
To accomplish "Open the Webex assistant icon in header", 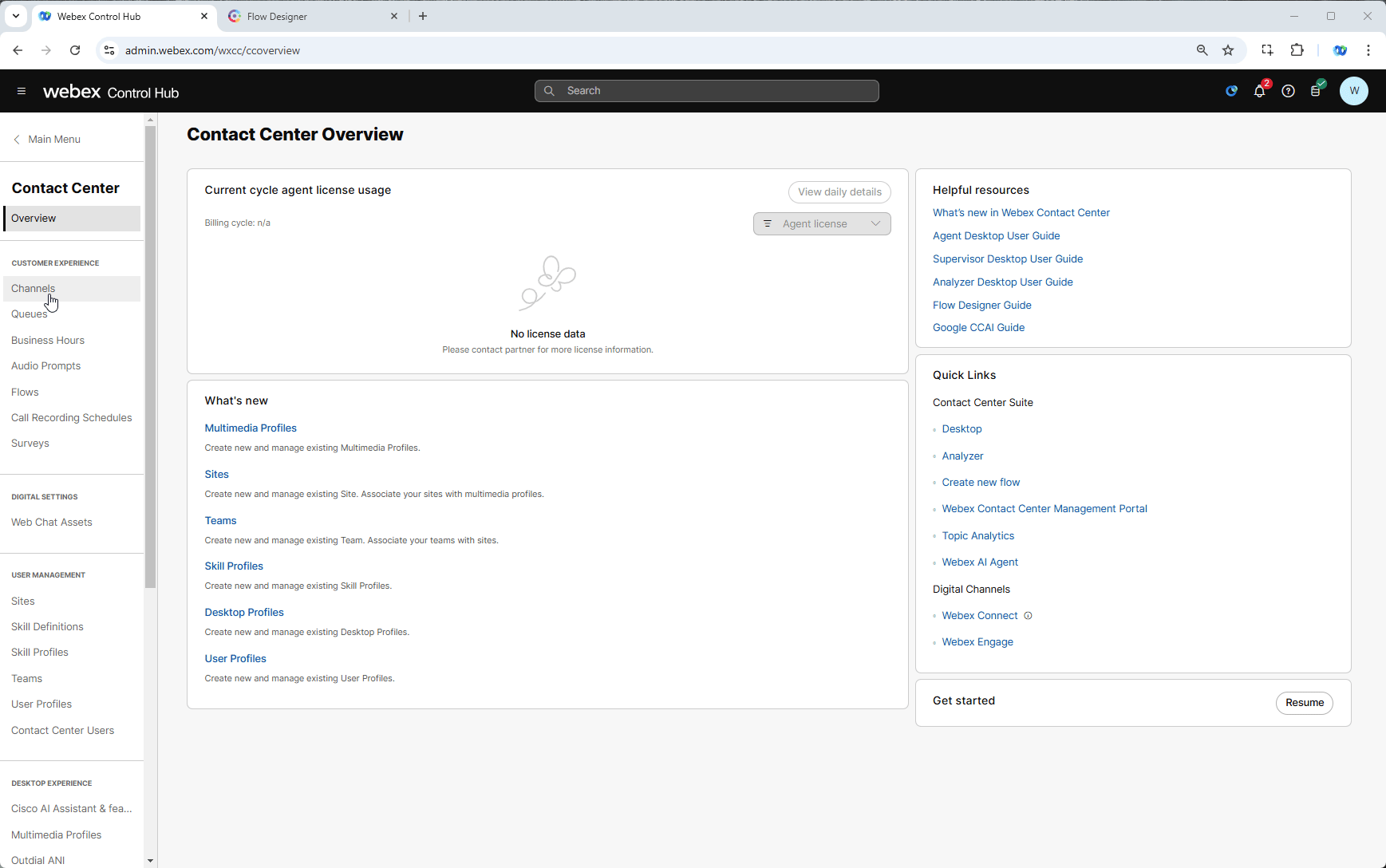I will pos(1231,91).
